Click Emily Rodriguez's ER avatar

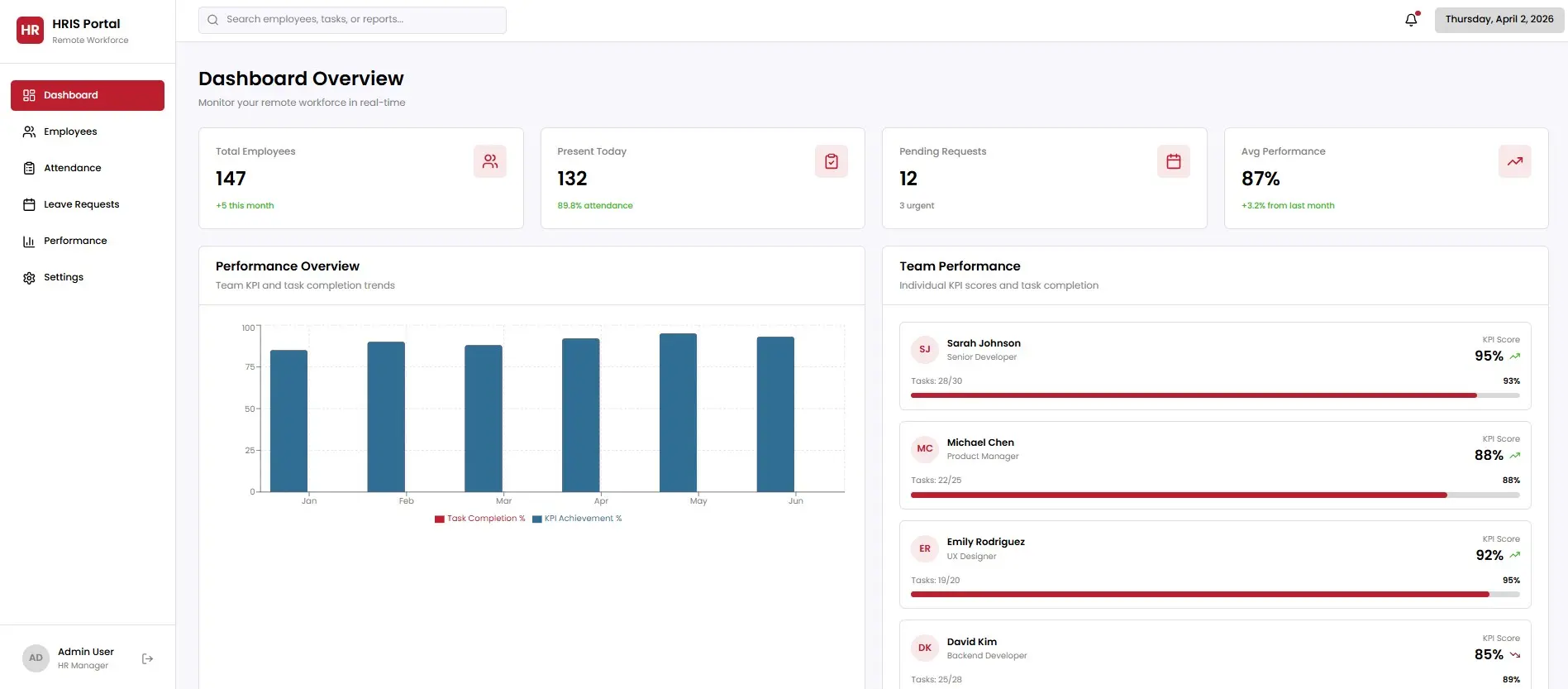click(924, 548)
